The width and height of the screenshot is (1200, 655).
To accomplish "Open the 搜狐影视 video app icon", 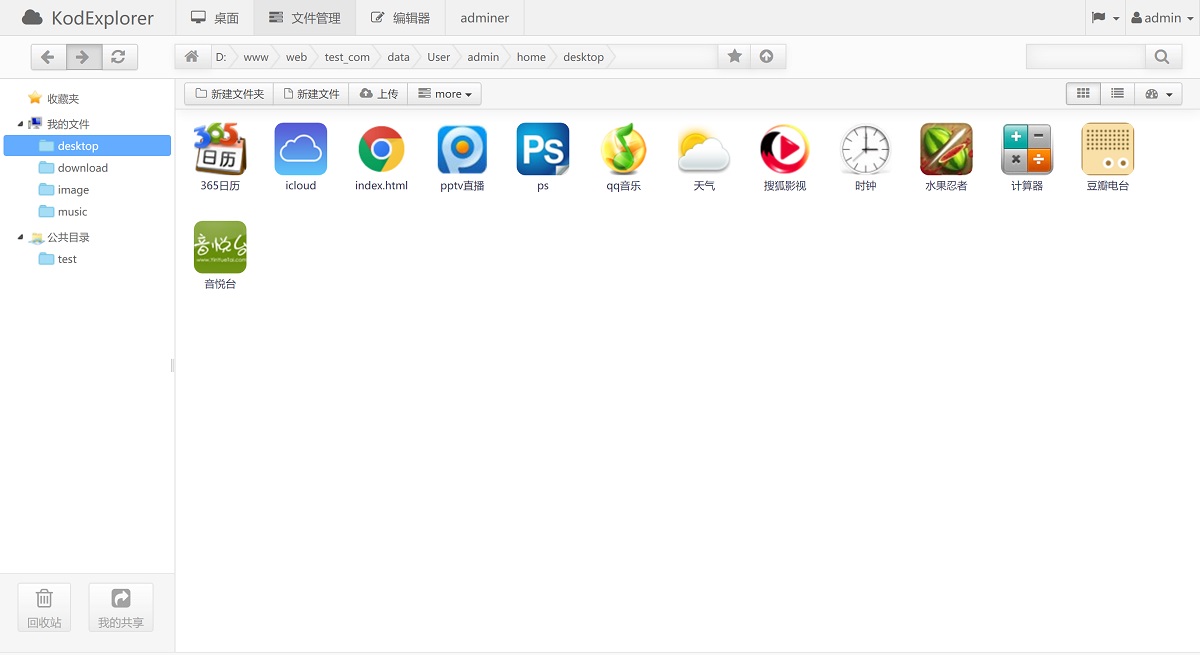I will click(x=784, y=149).
